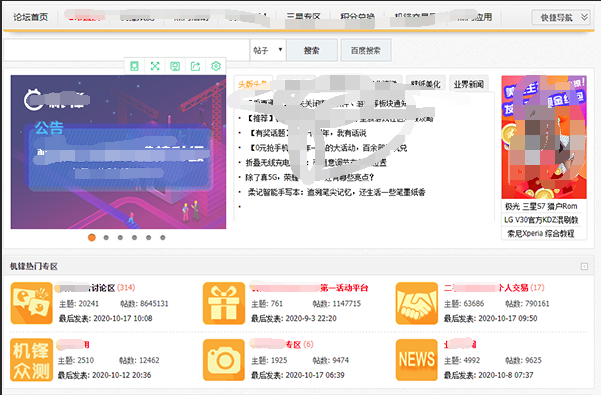Select the first orange carousel dot
This screenshot has width=601, height=395.
92,238
